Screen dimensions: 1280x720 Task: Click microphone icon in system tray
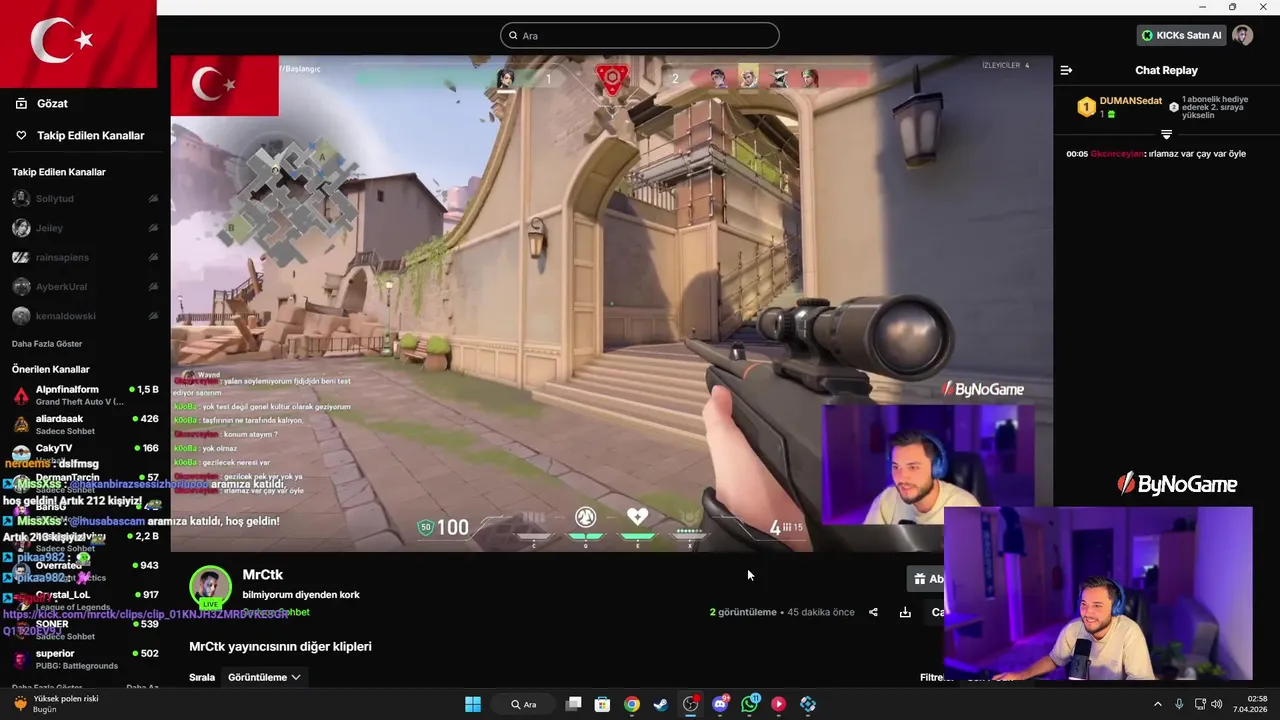click(1180, 704)
